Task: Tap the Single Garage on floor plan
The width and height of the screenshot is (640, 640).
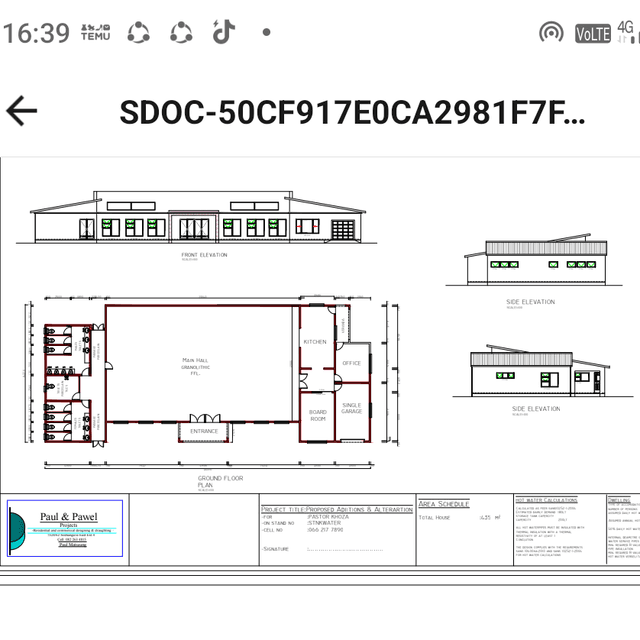Action: (x=351, y=410)
